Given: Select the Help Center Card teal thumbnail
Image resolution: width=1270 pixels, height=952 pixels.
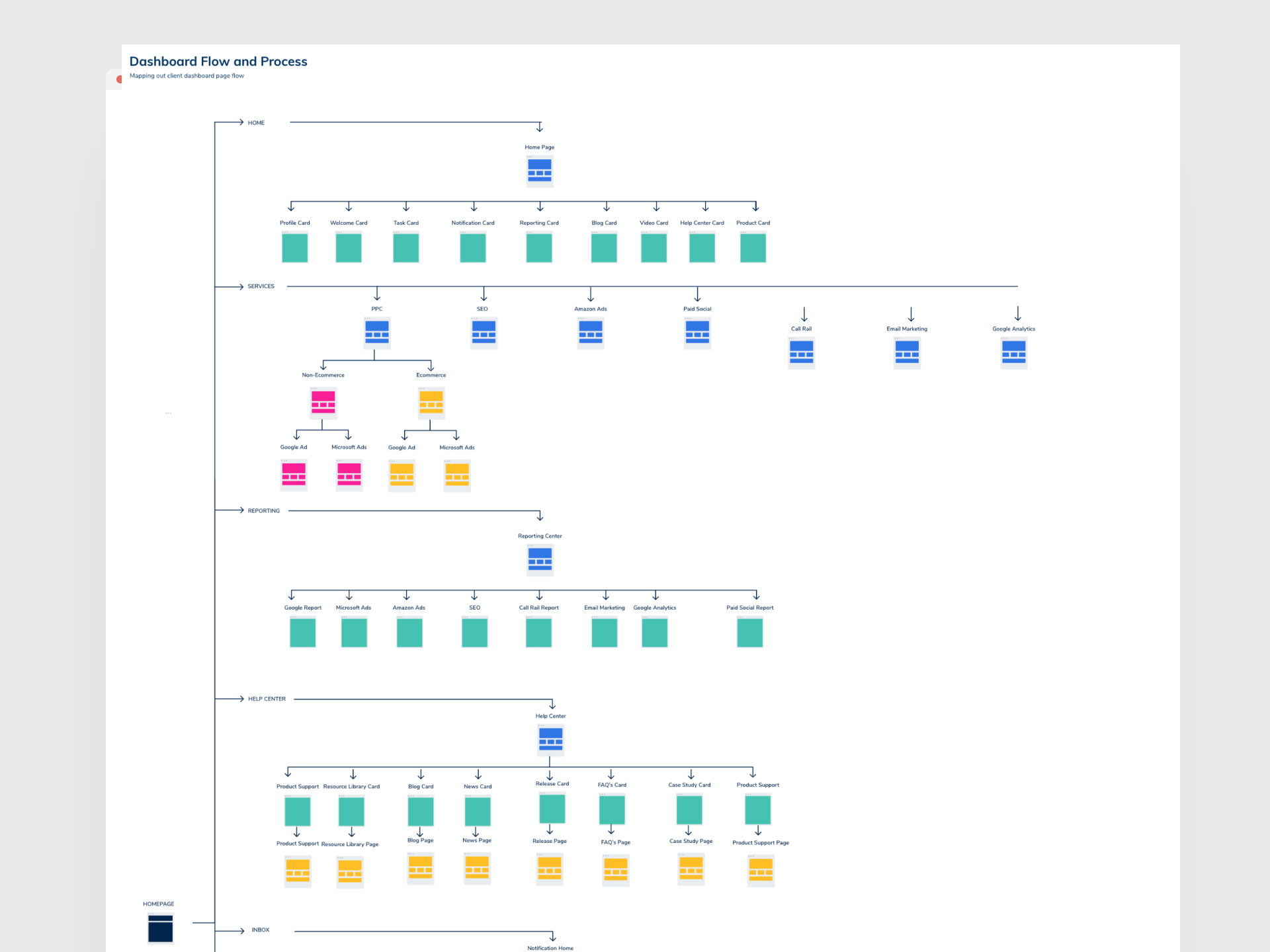Looking at the screenshot, I should coord(702,247).
